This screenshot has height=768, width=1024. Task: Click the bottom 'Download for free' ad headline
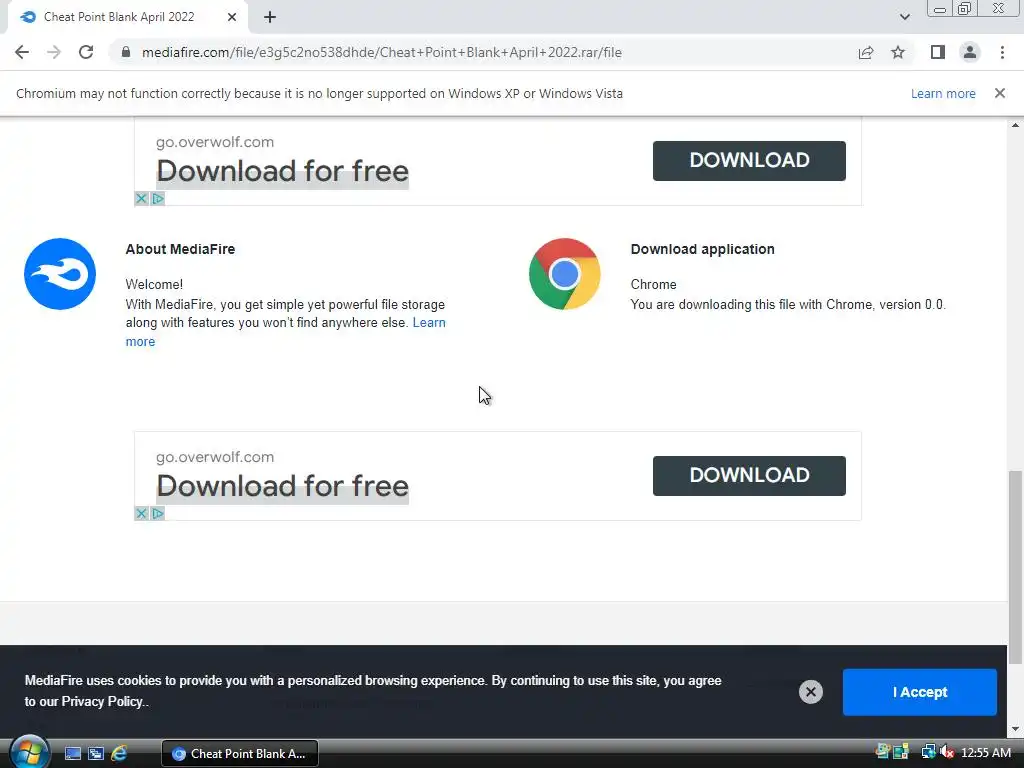click(x=282, y=487)
